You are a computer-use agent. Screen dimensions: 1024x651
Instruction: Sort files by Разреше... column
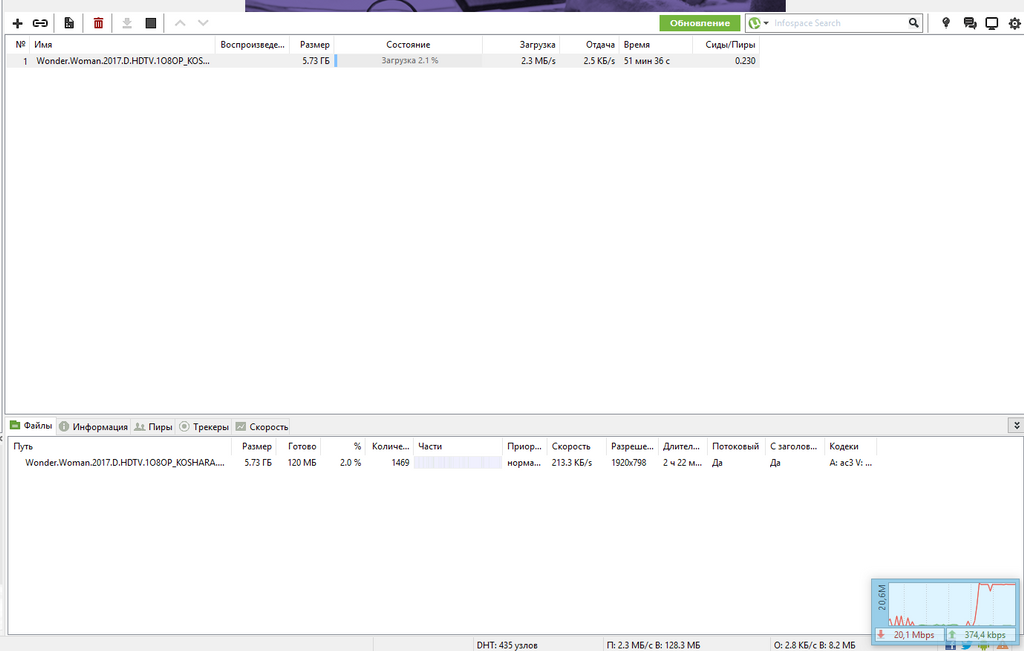click(632, 447)
